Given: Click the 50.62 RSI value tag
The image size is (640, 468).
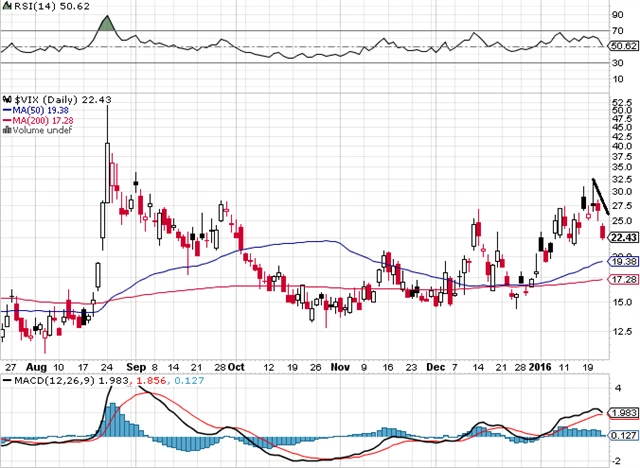Looking at the screenshot, I should pos(622,45).
